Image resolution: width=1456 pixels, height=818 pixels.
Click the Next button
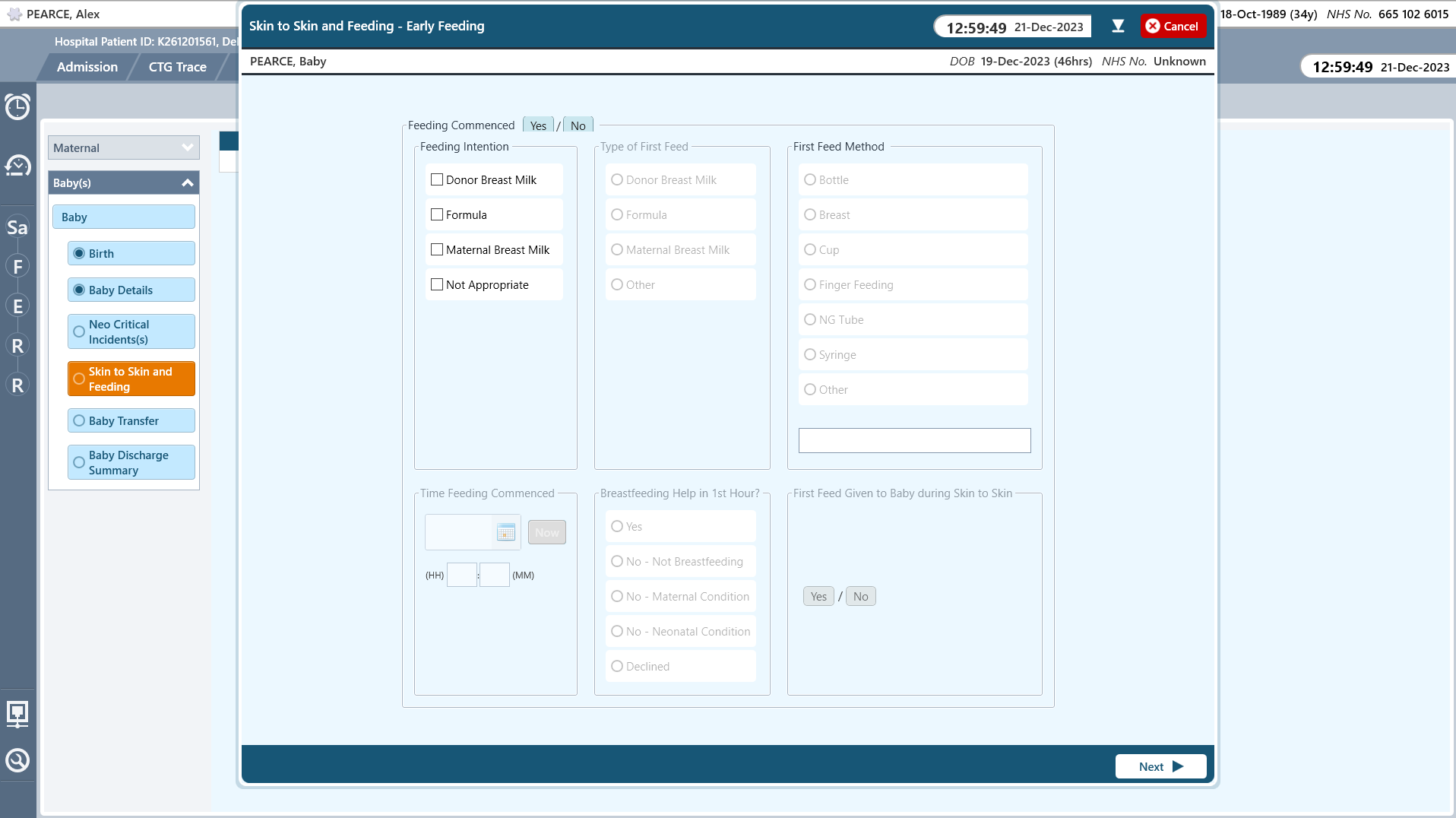(x=1160, y=766)
